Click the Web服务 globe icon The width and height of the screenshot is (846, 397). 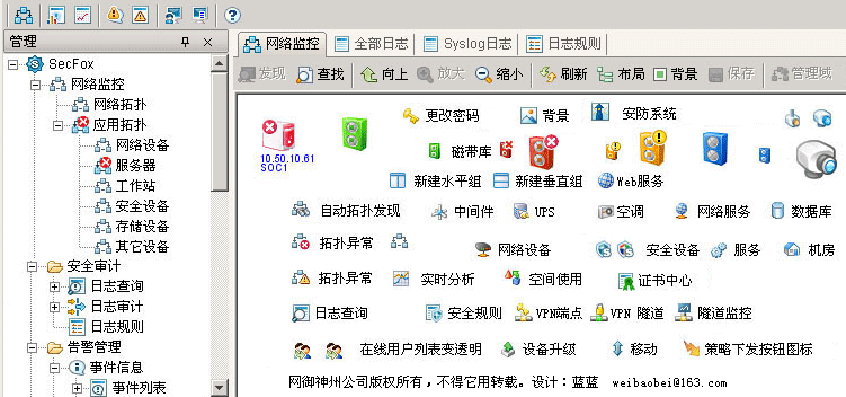pos(606,181)
